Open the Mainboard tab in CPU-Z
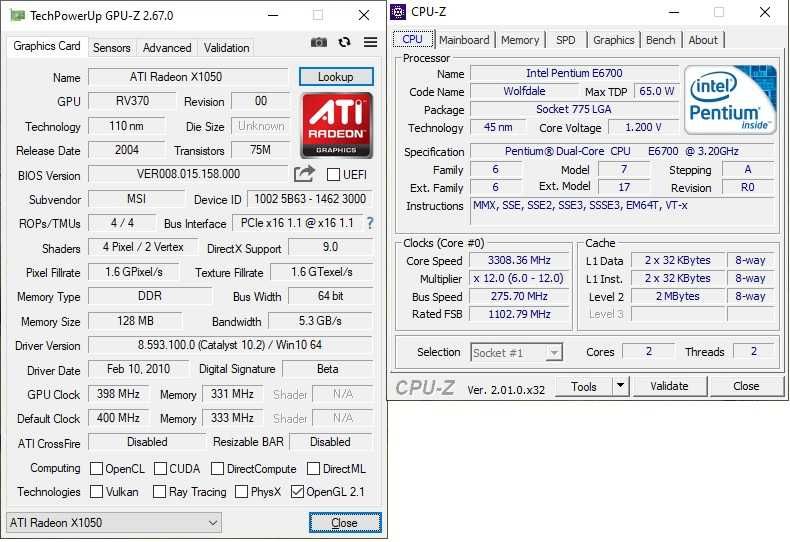This screenshot has height=542, width=790. (464, 40)
